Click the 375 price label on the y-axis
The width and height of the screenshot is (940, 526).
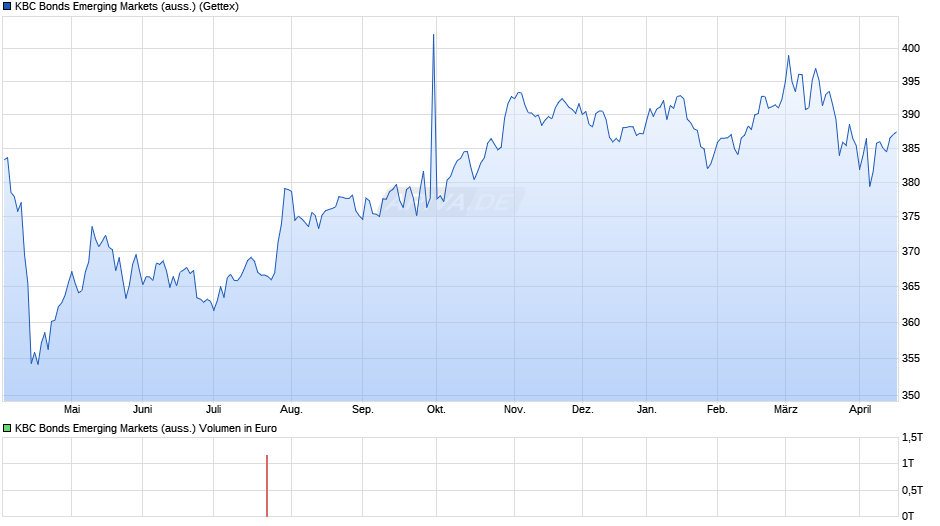[x=911, y=217]
